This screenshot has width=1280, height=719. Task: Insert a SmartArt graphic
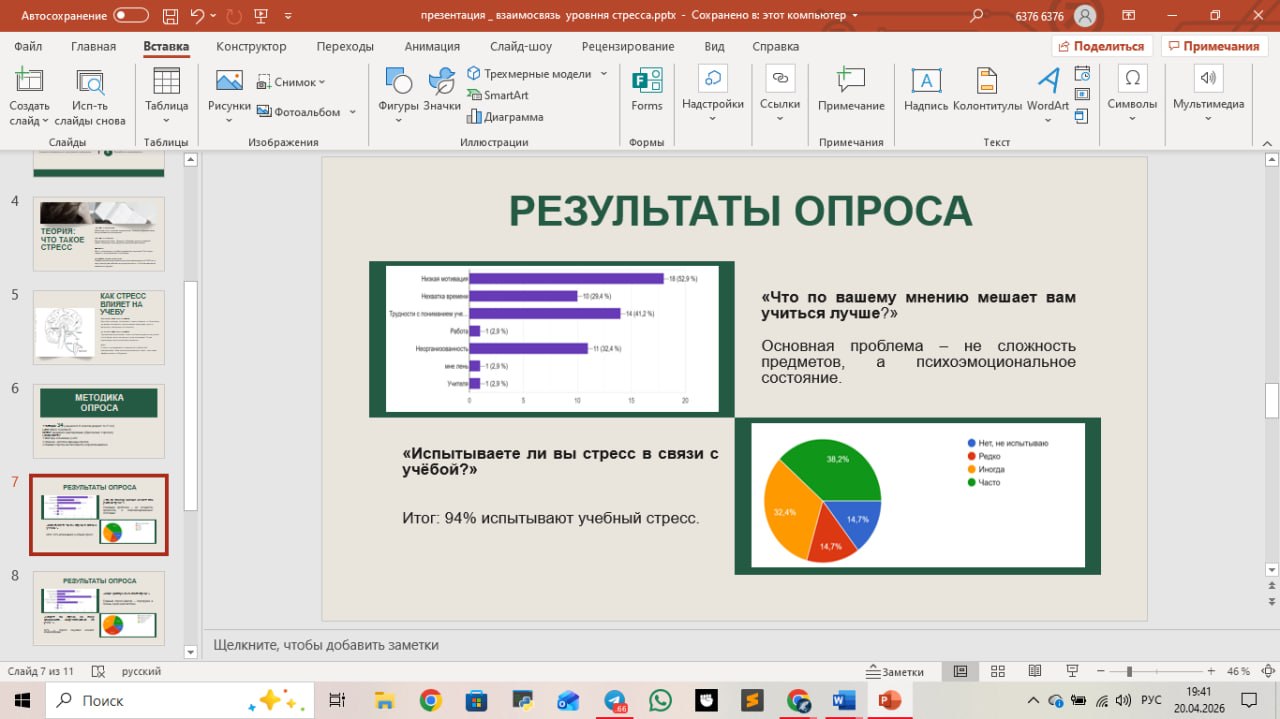(497, 95)
